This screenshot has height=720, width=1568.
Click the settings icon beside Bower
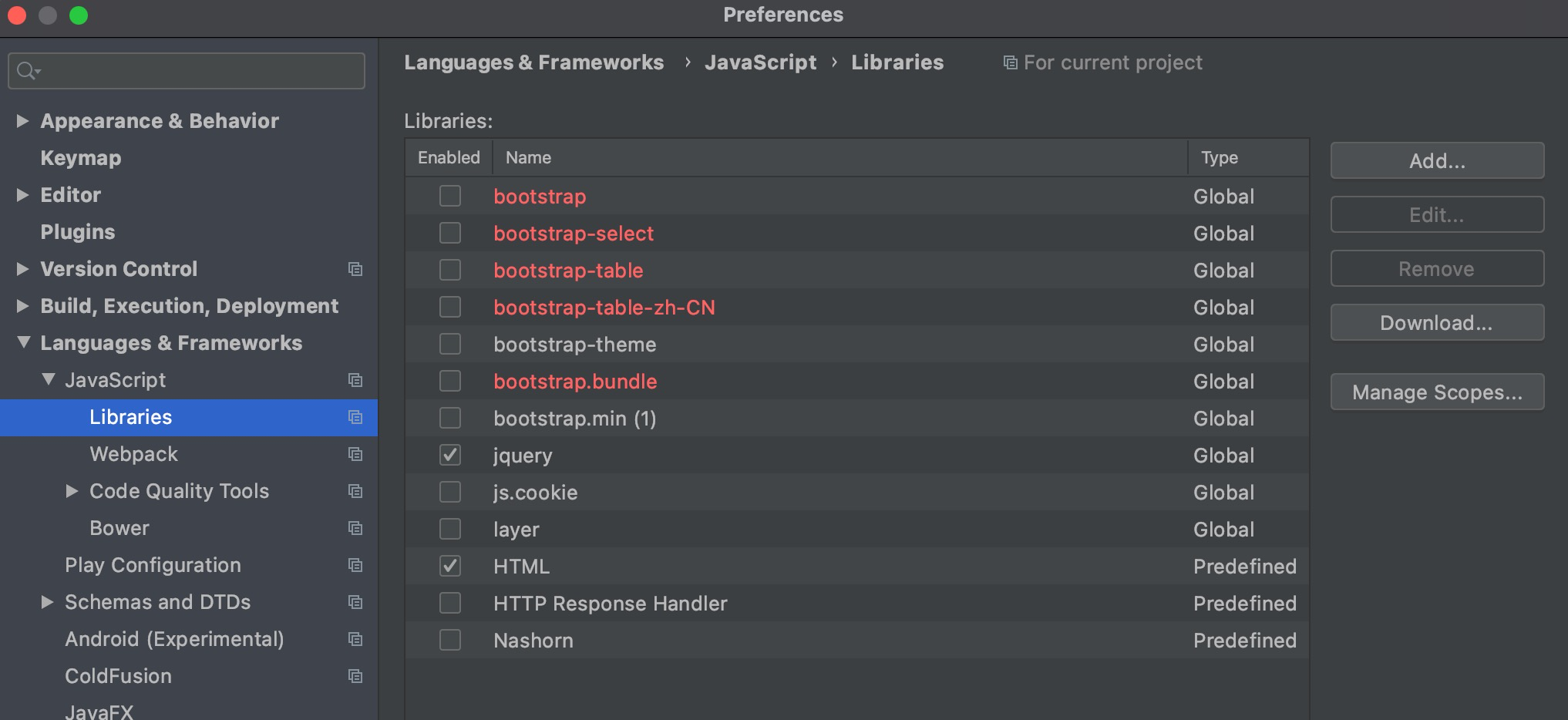point(355,528)
